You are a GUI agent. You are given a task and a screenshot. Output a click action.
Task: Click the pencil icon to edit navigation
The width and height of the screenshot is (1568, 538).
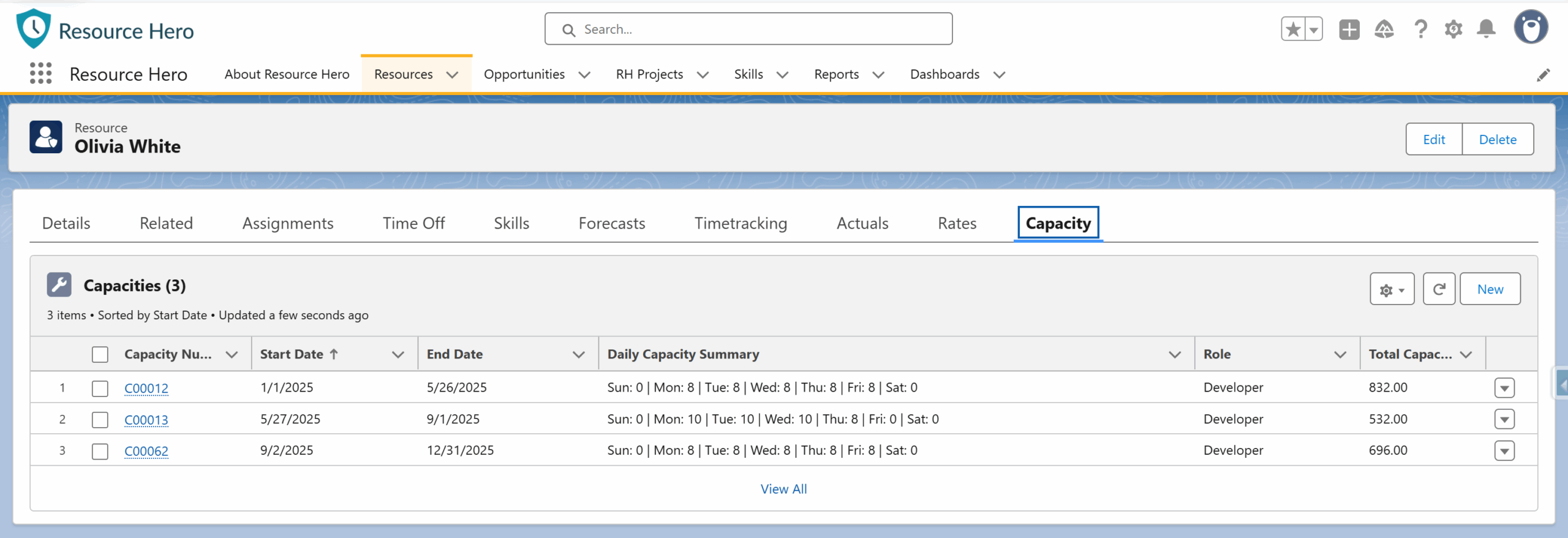[1543, 75]
